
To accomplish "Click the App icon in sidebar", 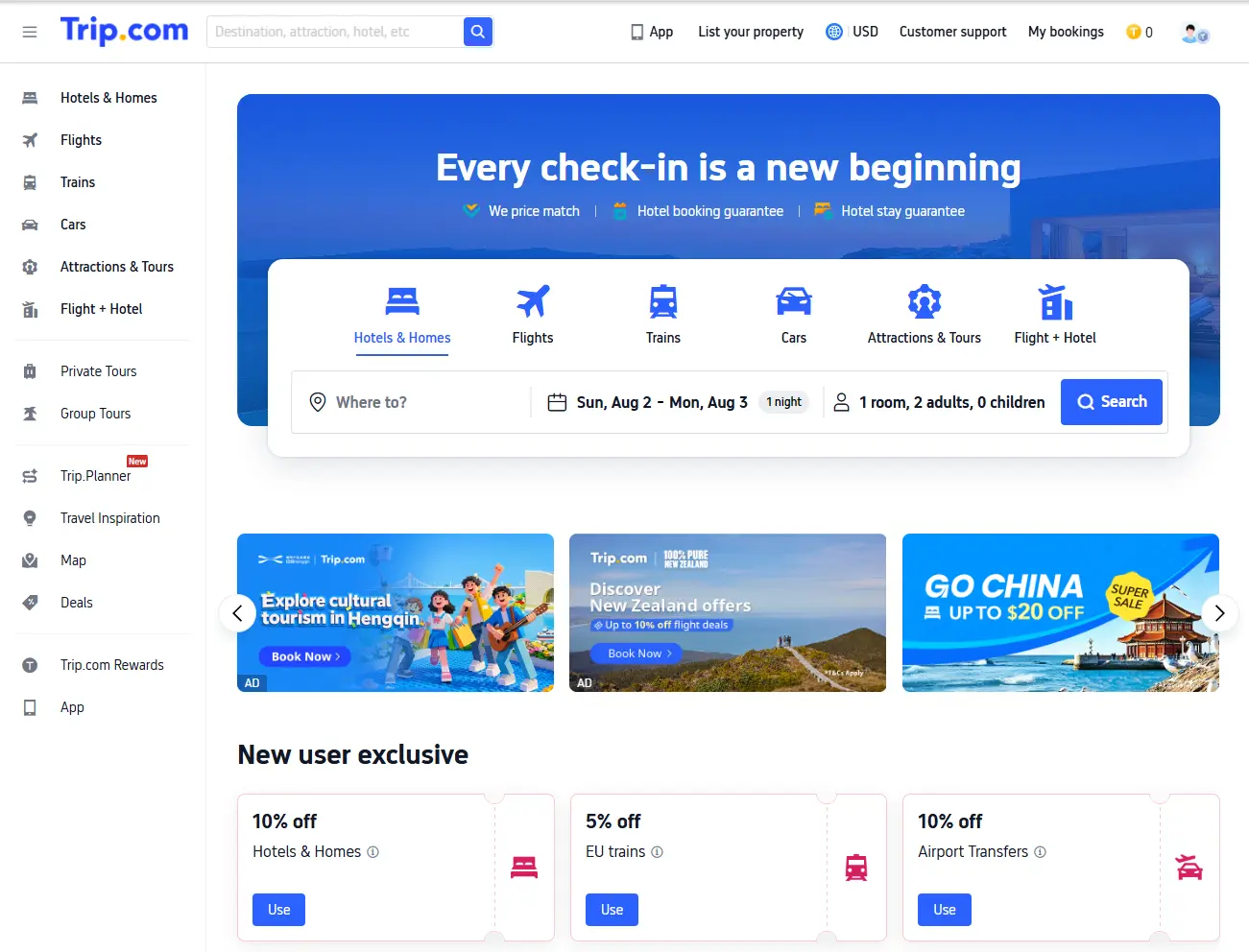I will 30,707.
